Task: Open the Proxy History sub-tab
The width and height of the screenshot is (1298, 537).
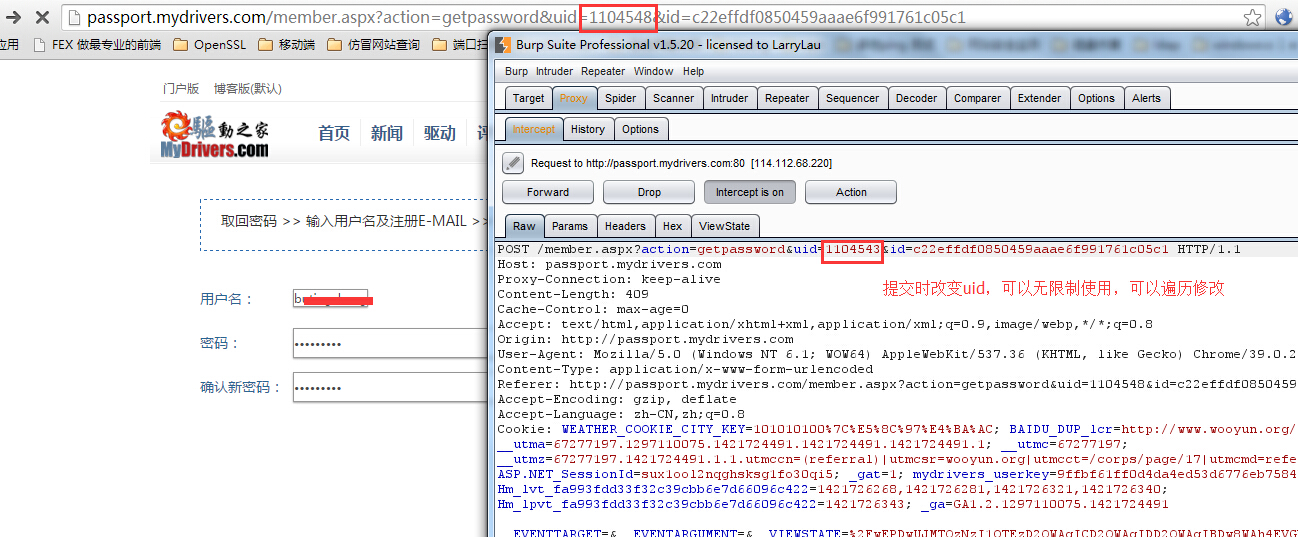Action: tap(588, 129)
